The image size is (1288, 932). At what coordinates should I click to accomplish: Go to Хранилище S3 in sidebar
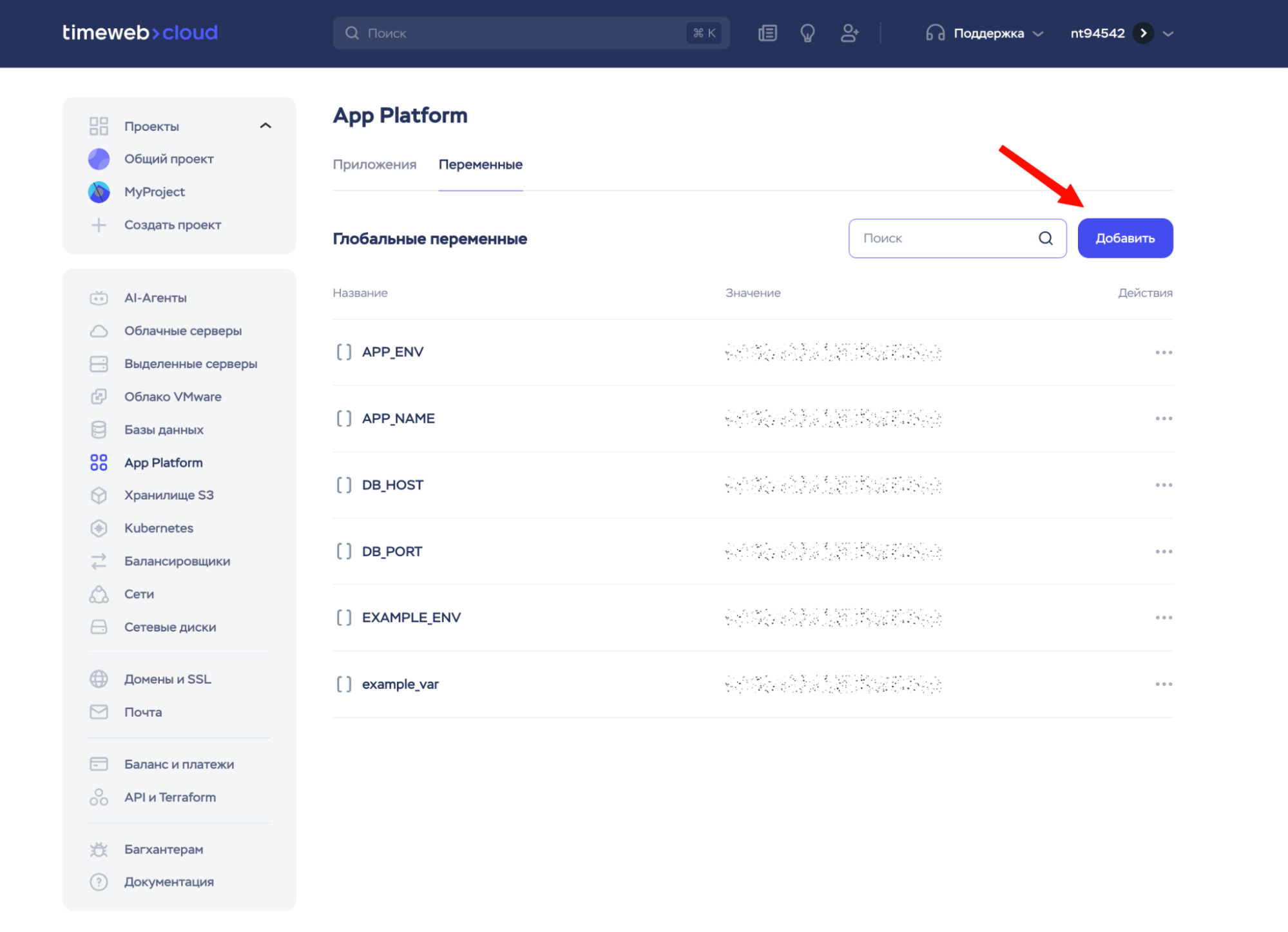168,495
